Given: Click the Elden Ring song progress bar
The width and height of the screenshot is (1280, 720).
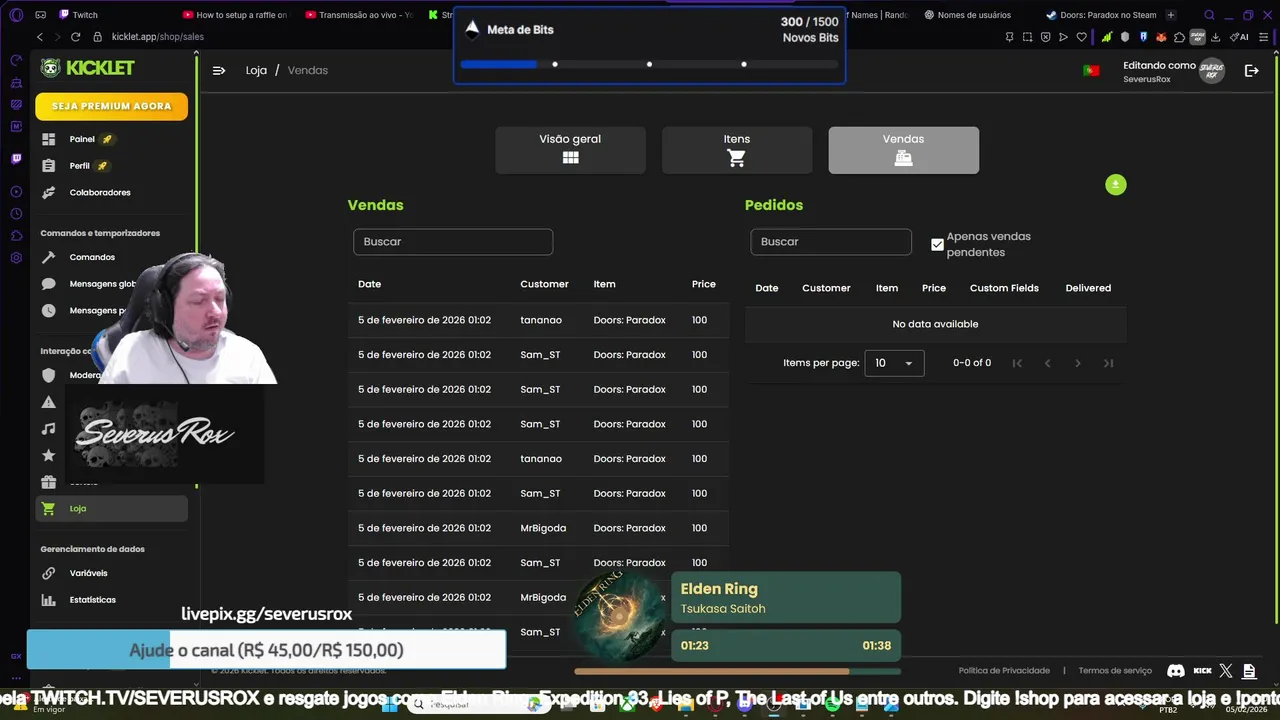Looking at the screenshot, I should [x=737, y=671].
